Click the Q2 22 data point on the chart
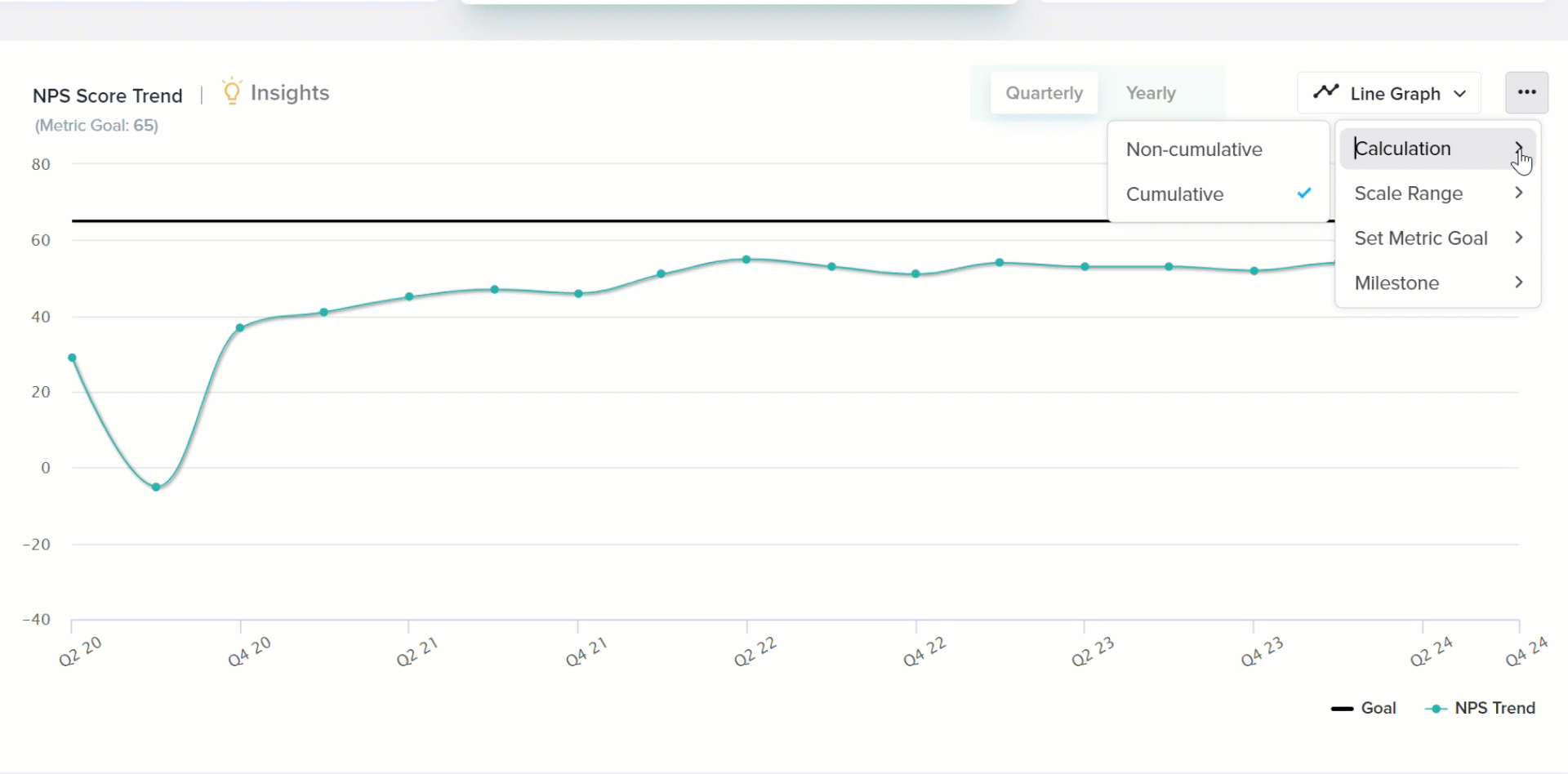The width and height of the screenshot is (1568, 774). [x=746, y=259]
